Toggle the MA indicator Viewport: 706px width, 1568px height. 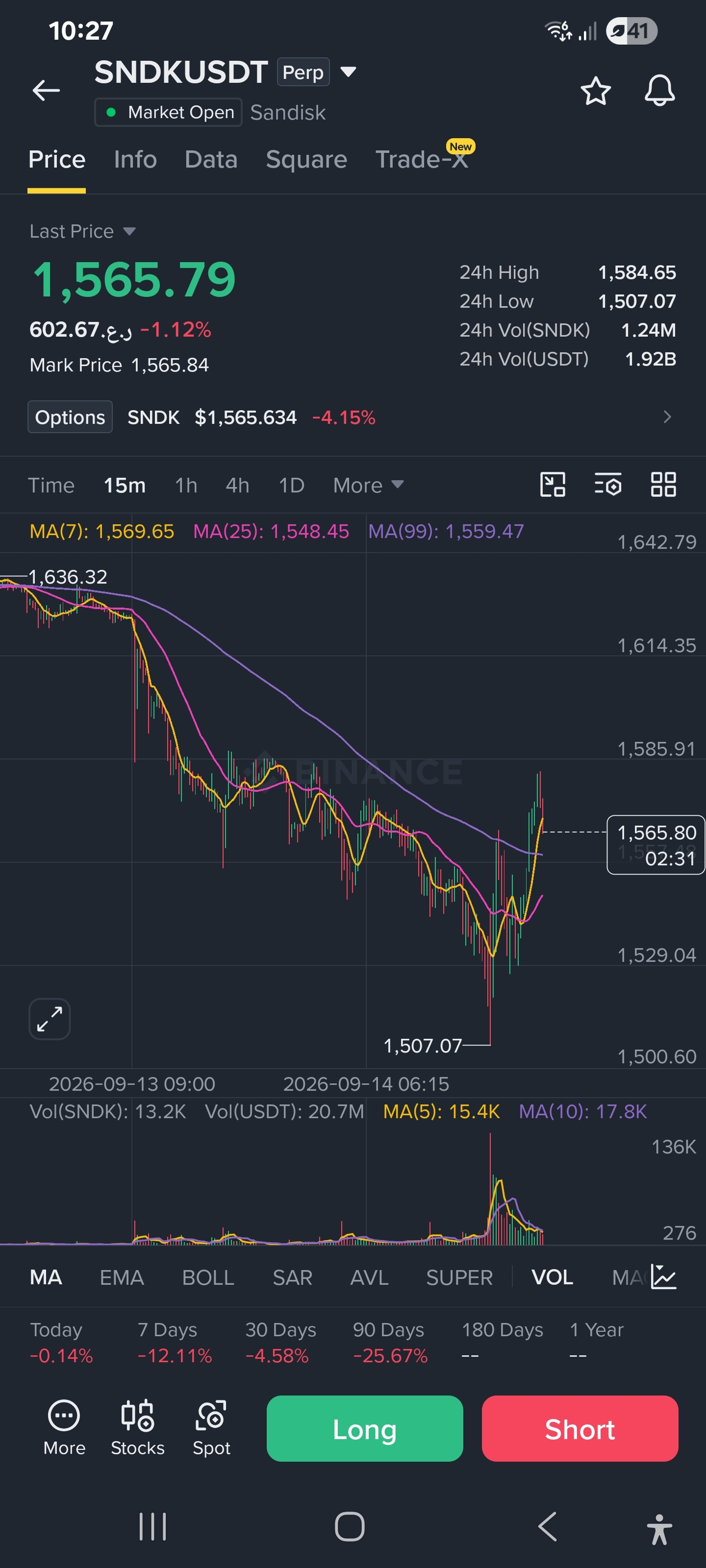pos(46,1277)
